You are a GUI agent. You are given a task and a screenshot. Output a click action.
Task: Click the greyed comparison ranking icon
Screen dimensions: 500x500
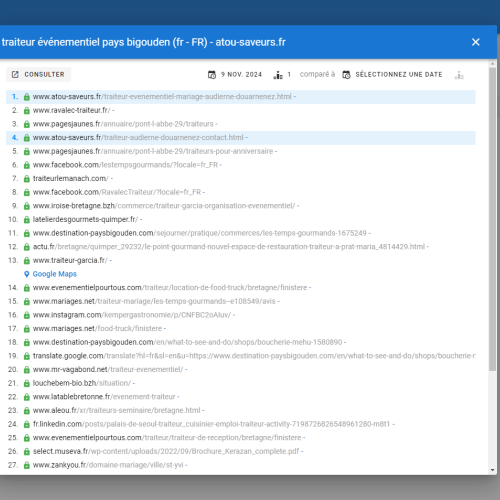[x=459, y=75]
